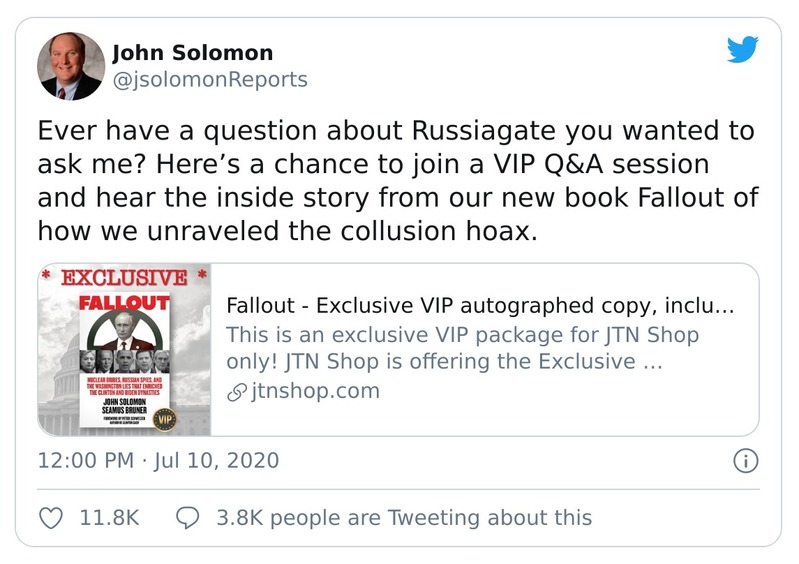Screen dimensions: 799x564
Task: Click the chain link icon beside jtnshop.com
Action: (x=235, y=391)
